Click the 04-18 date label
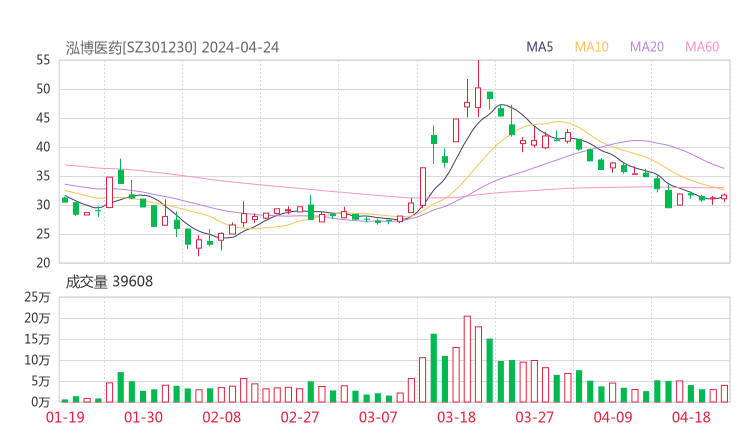 pos(691,417)
